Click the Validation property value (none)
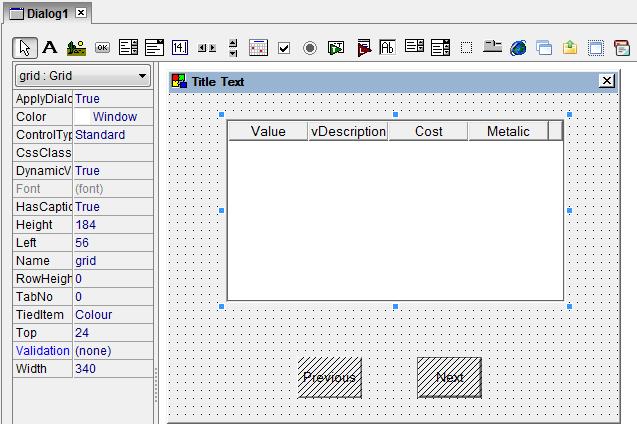The width and height of the screenshot is (637, 424). 112,351
